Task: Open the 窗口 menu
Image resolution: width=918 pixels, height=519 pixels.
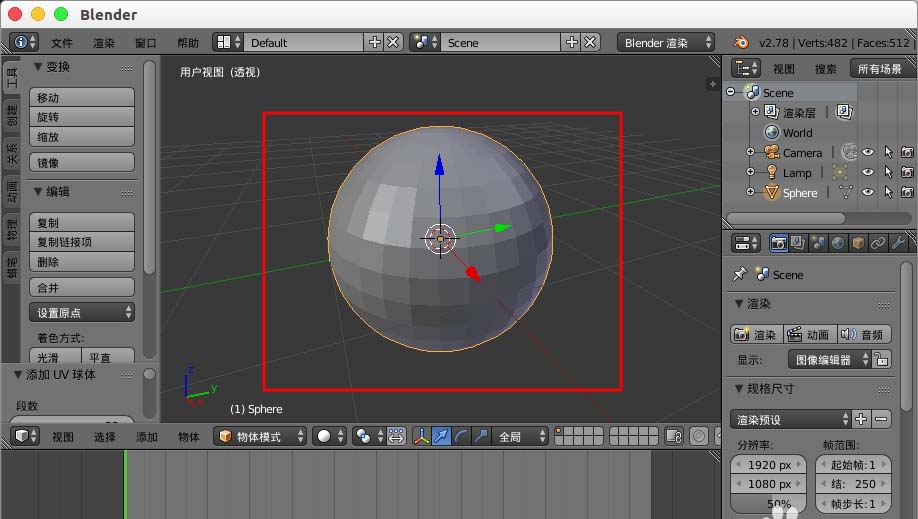Action: click(x=146, y=43)
